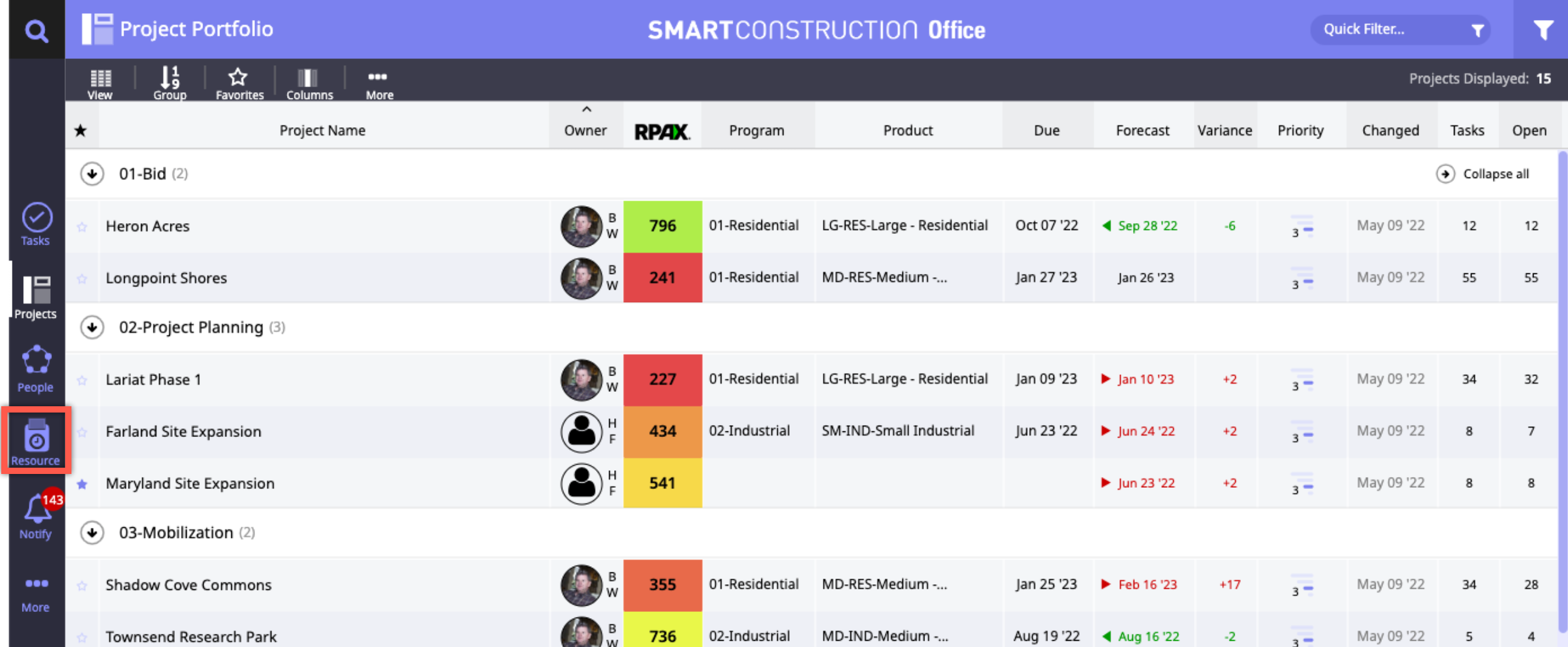Sort by the Program column header
Screen dimensions: 1568x647
[756, 130]
